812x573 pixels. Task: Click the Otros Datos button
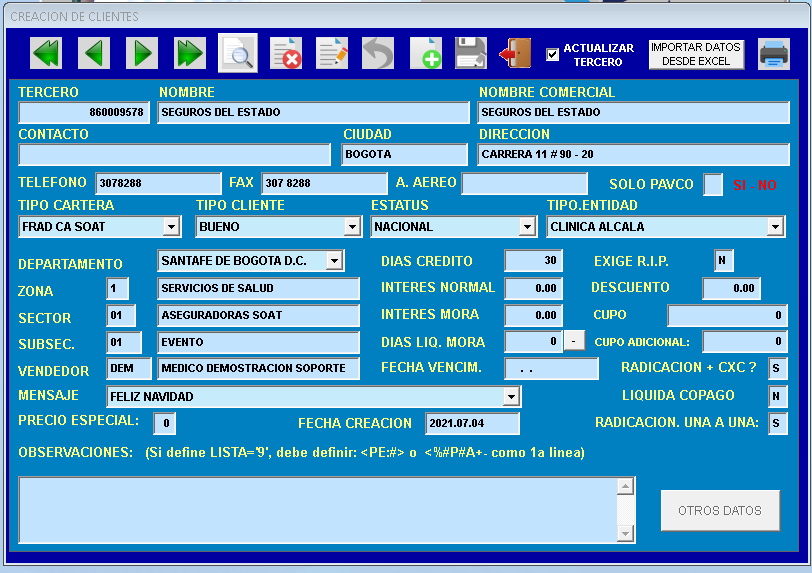point(720,510)
